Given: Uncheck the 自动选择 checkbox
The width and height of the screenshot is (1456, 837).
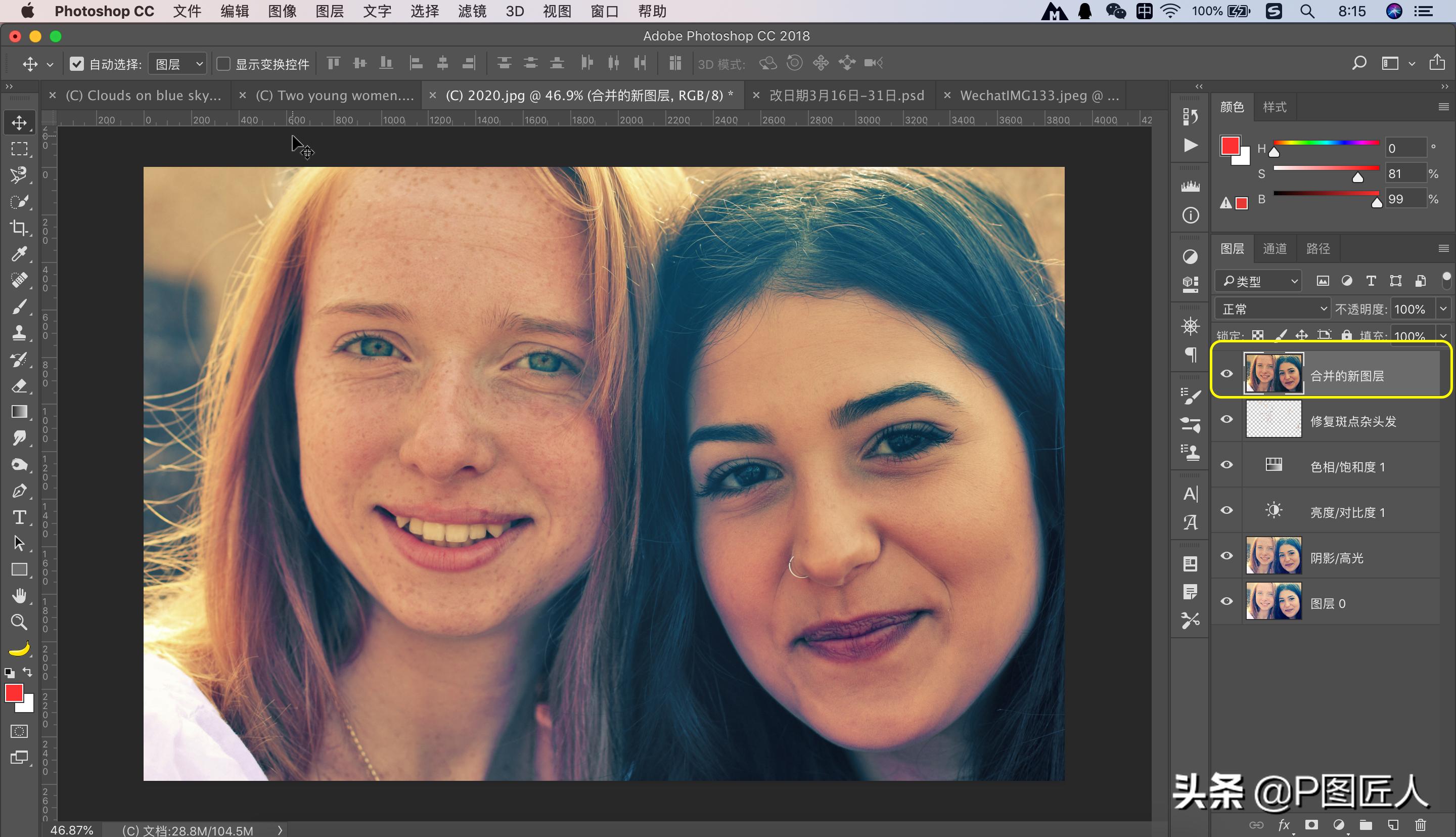Looking at the screenshot, I should click(76, 64).
